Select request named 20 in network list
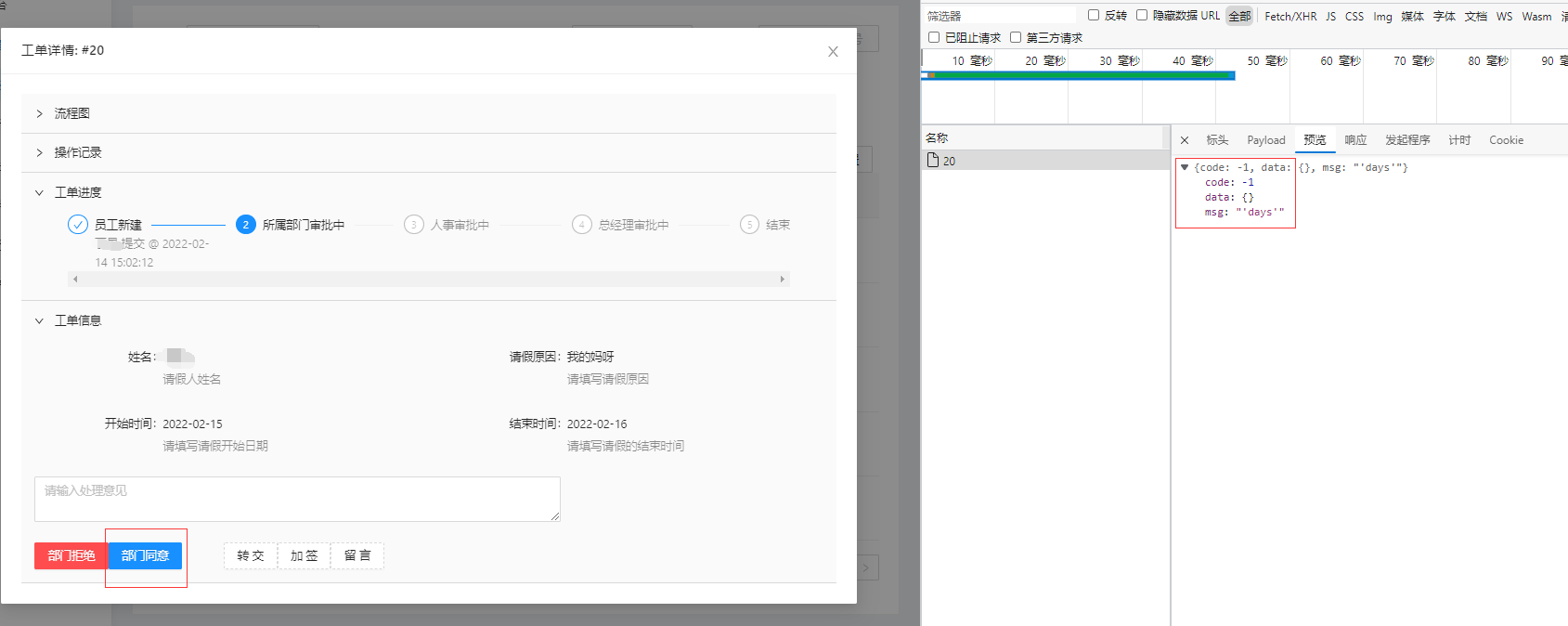 [x=1045, y=161]
